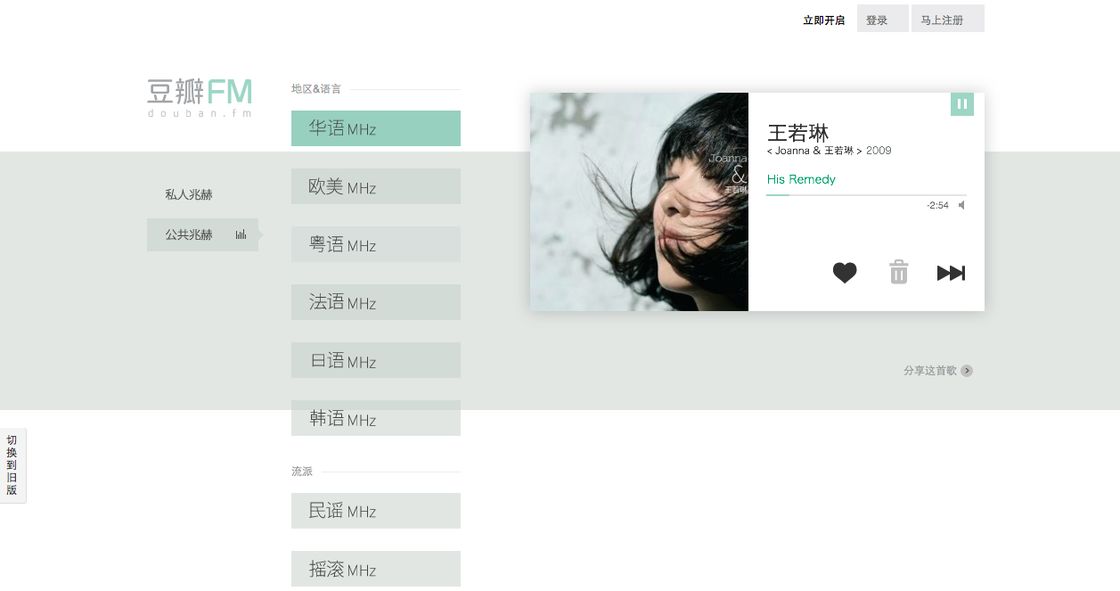1120x591 pixels.
Task: Choose the 日语 MHz channel
Action: [376, 360]
